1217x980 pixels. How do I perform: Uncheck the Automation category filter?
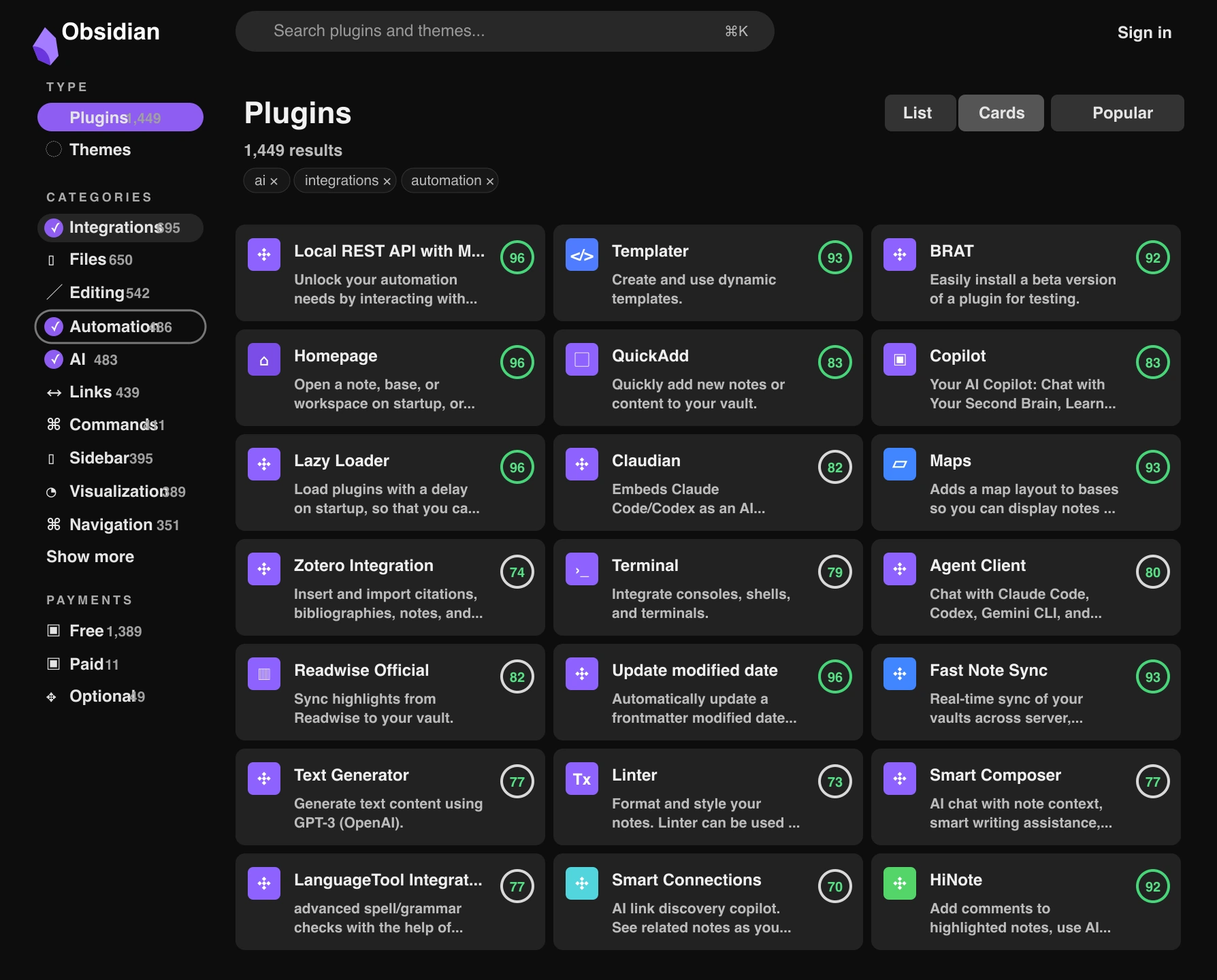[x=54, y=327]
